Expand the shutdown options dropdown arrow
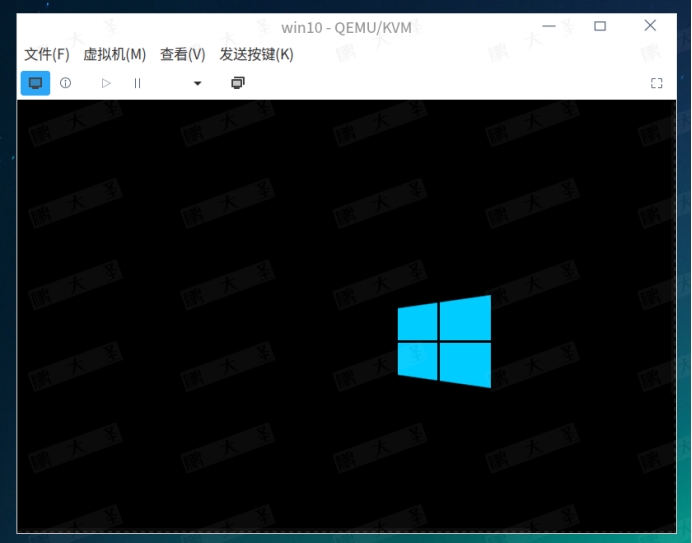 (197, 83)
